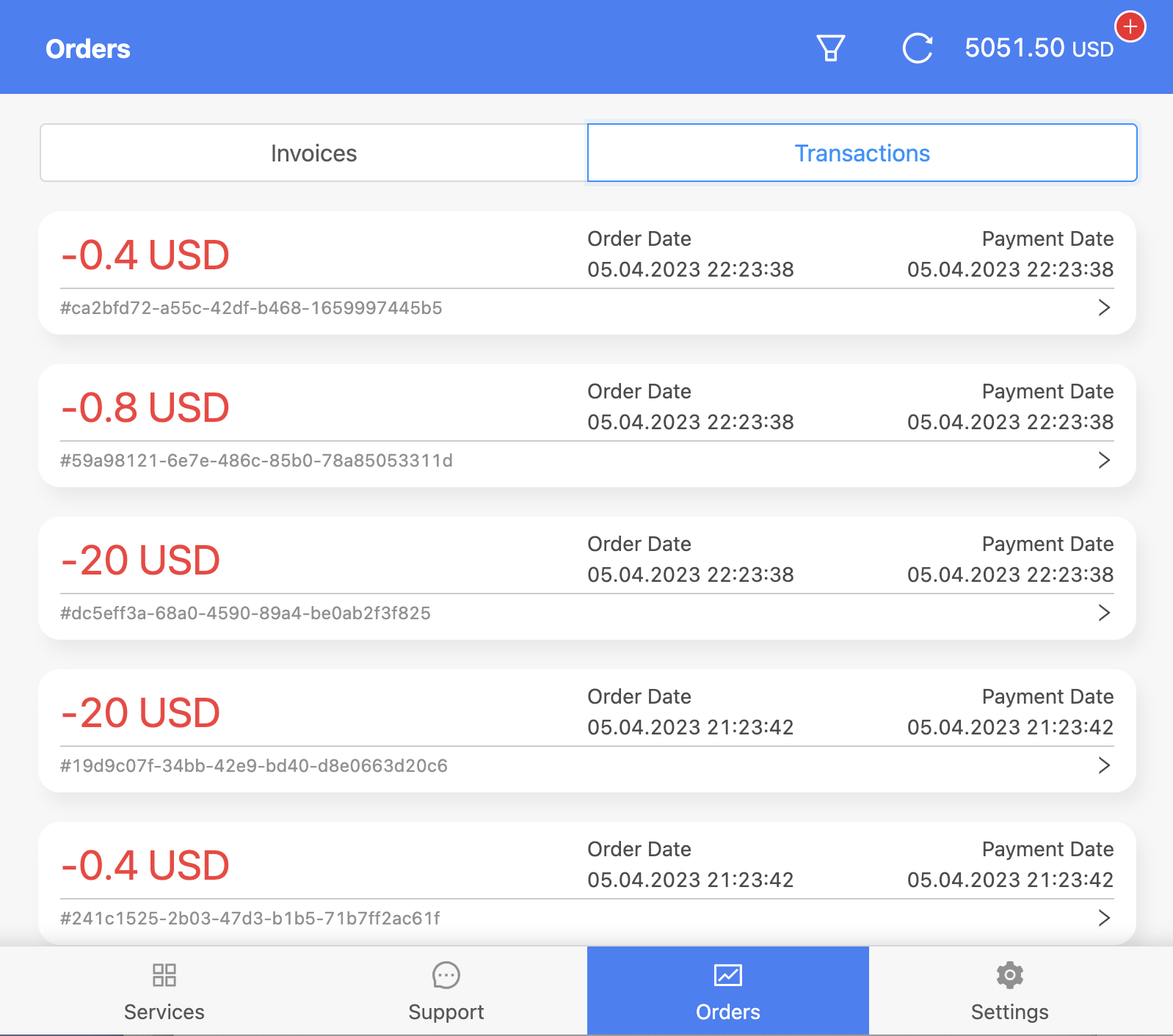Viewport: 1173px width, 1036px height.
Task: Tap the red plus add-funds button
Action: click(x=1130, y=27)
